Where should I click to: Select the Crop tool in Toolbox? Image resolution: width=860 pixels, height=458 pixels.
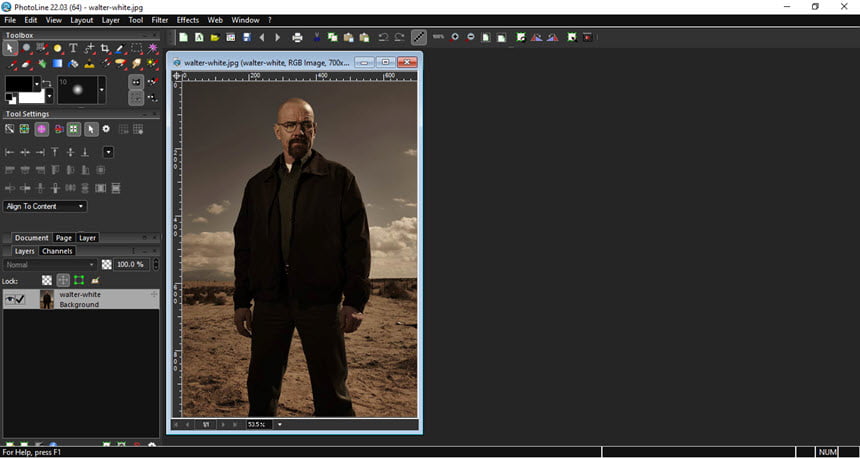[x=105, y=48]
